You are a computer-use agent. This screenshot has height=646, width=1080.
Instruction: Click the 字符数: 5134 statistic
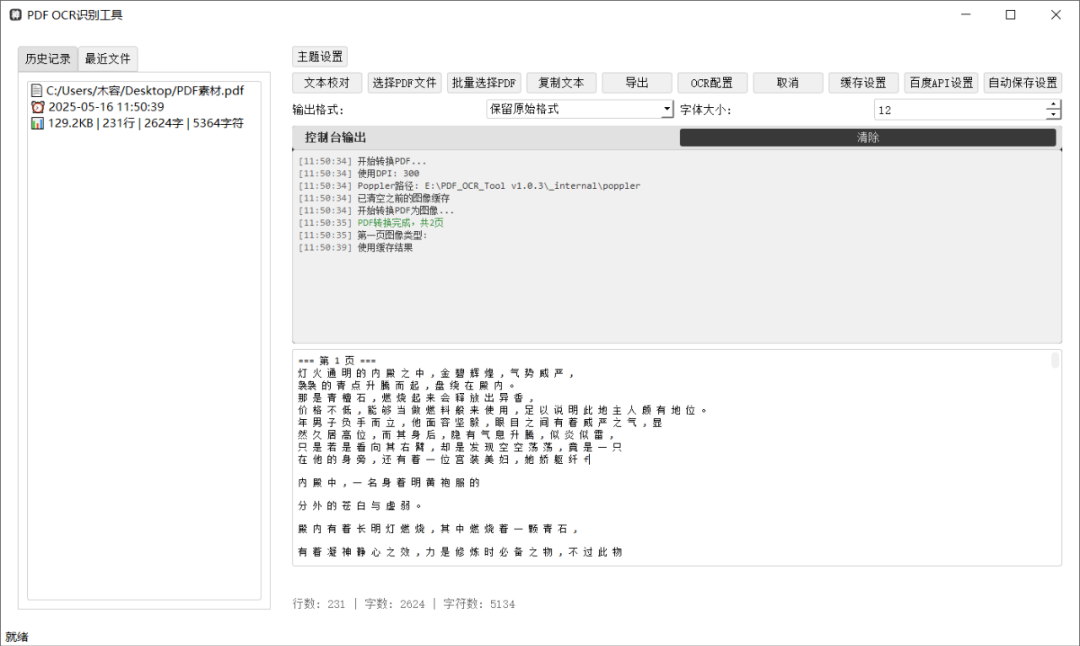pos(479,604)
